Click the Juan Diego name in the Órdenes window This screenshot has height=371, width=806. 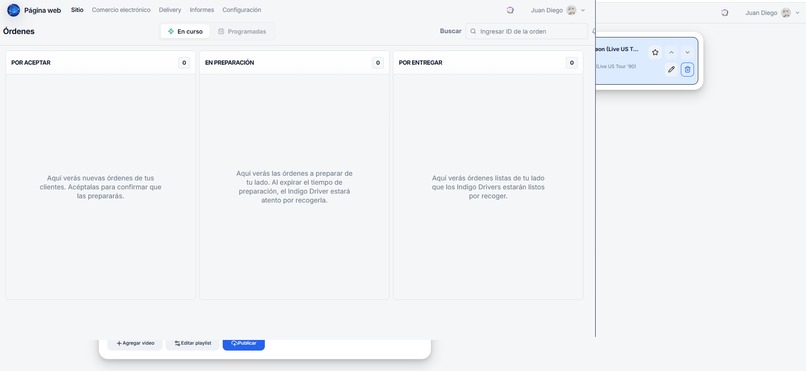tap(547, 10)
